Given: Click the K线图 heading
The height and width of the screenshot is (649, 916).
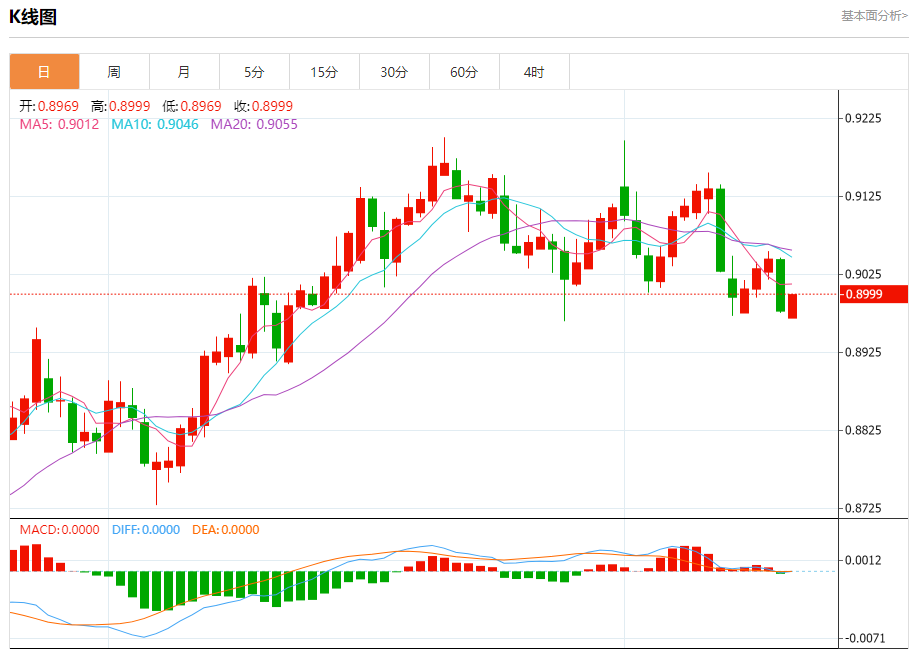Looking at the screenshot, I should coord(33,17).
